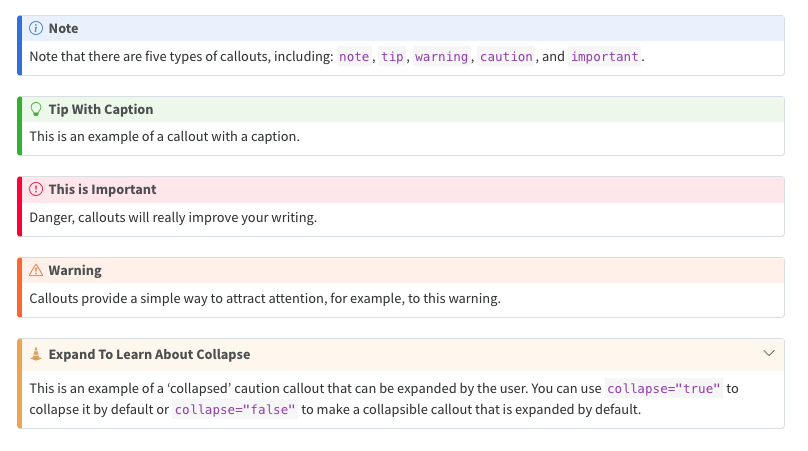This screenshot has width=808, height=451.
Task: Click the important inline code word
Action: [604, 57]
